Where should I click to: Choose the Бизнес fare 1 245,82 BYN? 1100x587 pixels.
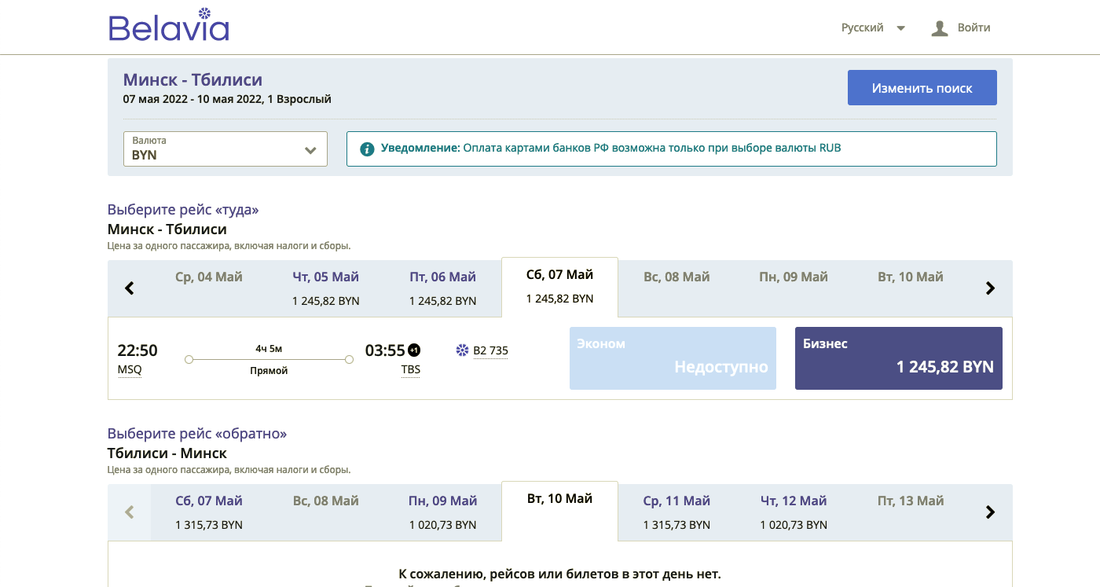click(x=898, y=357)
